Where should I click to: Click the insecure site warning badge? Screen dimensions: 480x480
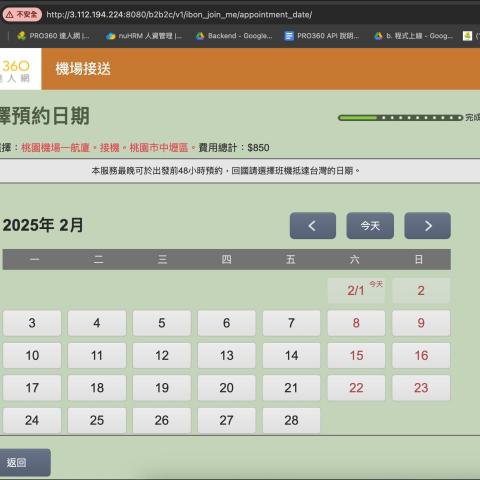(22, 14)
